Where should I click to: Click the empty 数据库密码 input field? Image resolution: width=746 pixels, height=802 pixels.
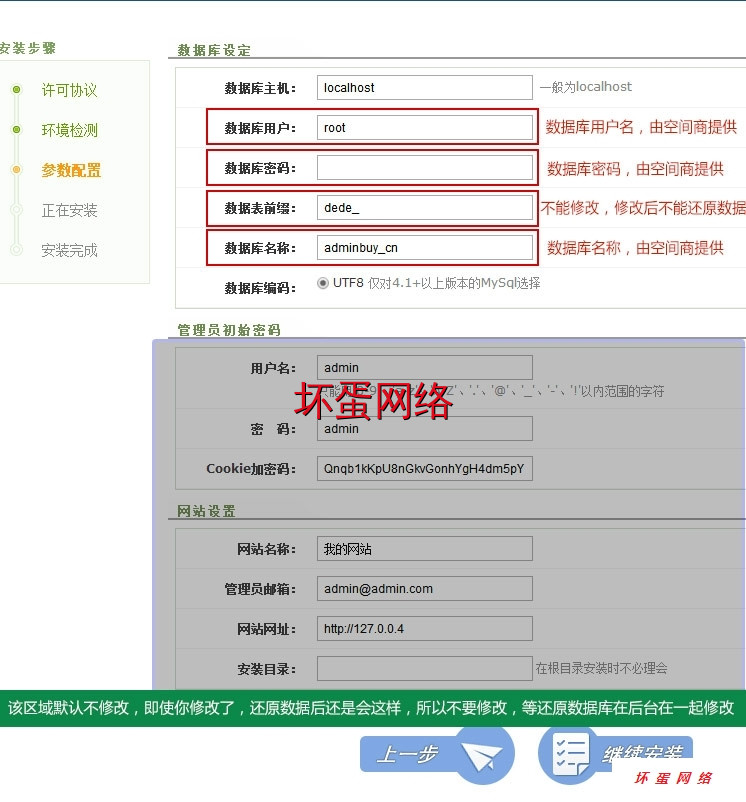424,168
